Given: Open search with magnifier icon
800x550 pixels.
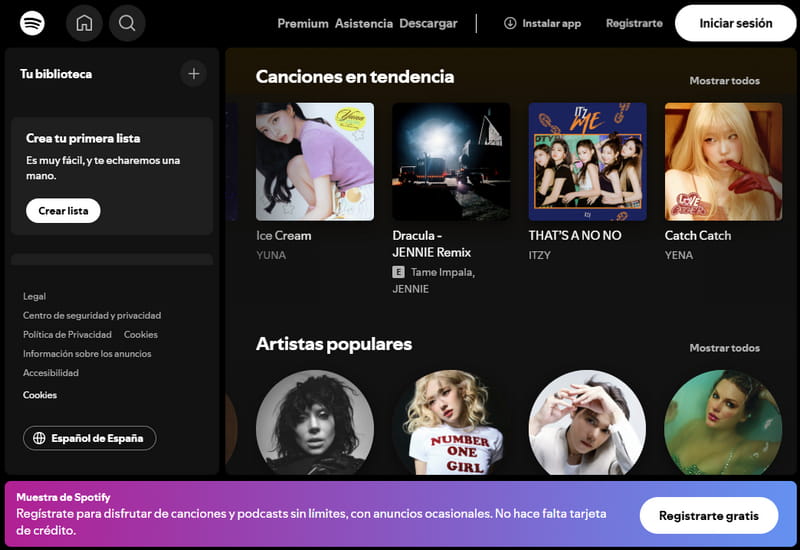Looking at the screenshot, I should click(127, 23).
